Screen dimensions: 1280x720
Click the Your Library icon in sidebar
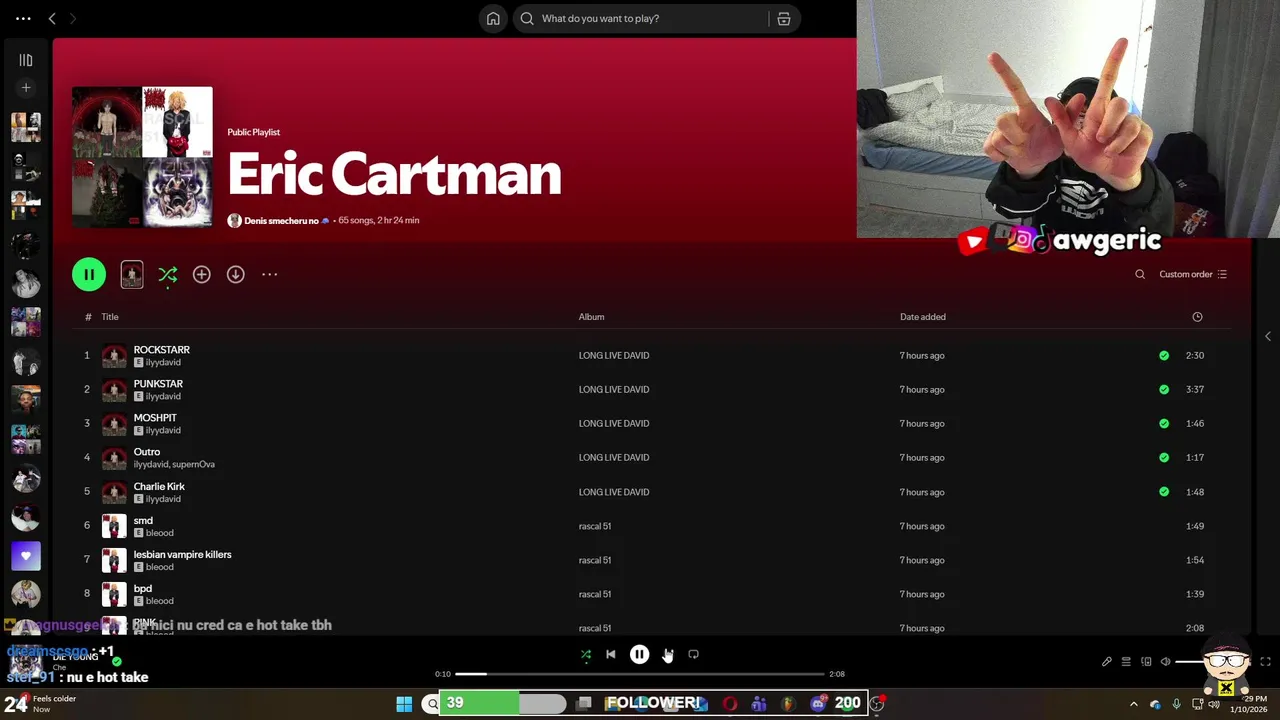point(26,60)
